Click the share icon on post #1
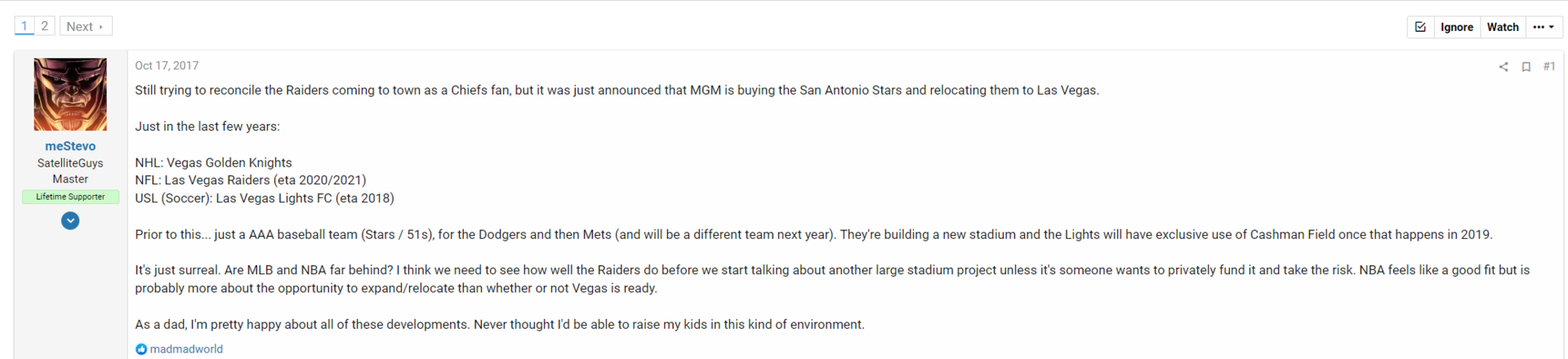1568x359 pixels. [1503, 67]
